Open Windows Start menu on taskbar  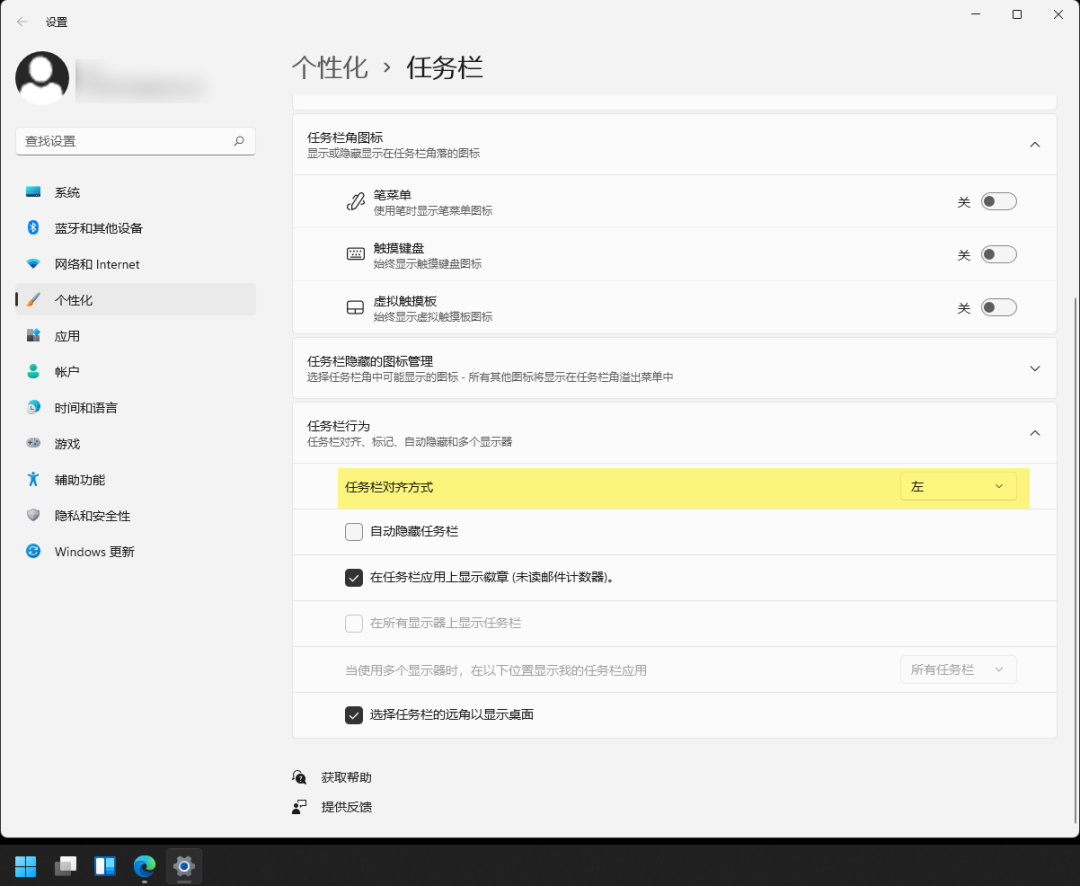(26, 865)
